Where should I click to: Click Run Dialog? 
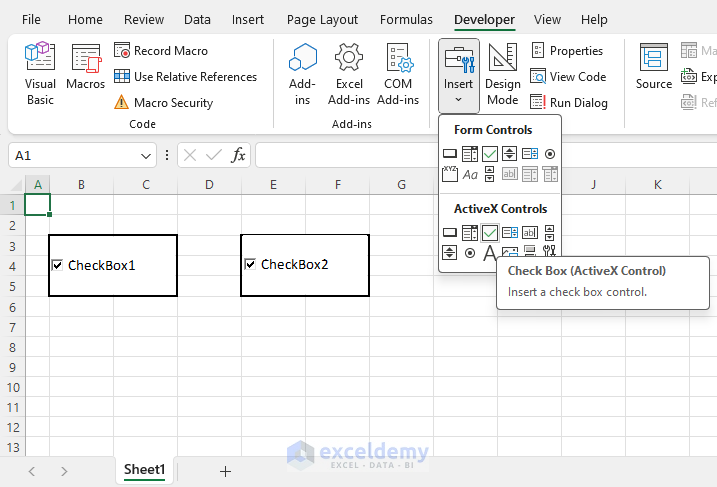tap(569, 103)
